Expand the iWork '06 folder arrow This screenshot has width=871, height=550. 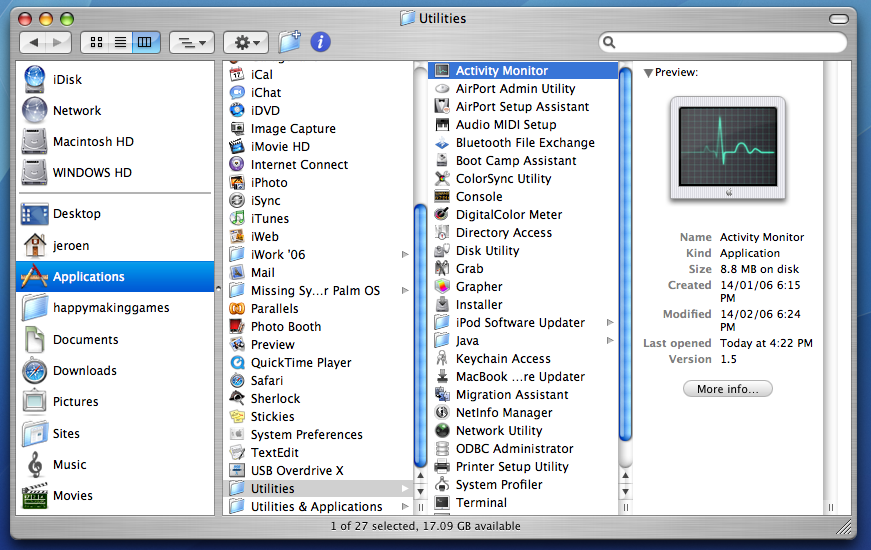pos(405,254)
